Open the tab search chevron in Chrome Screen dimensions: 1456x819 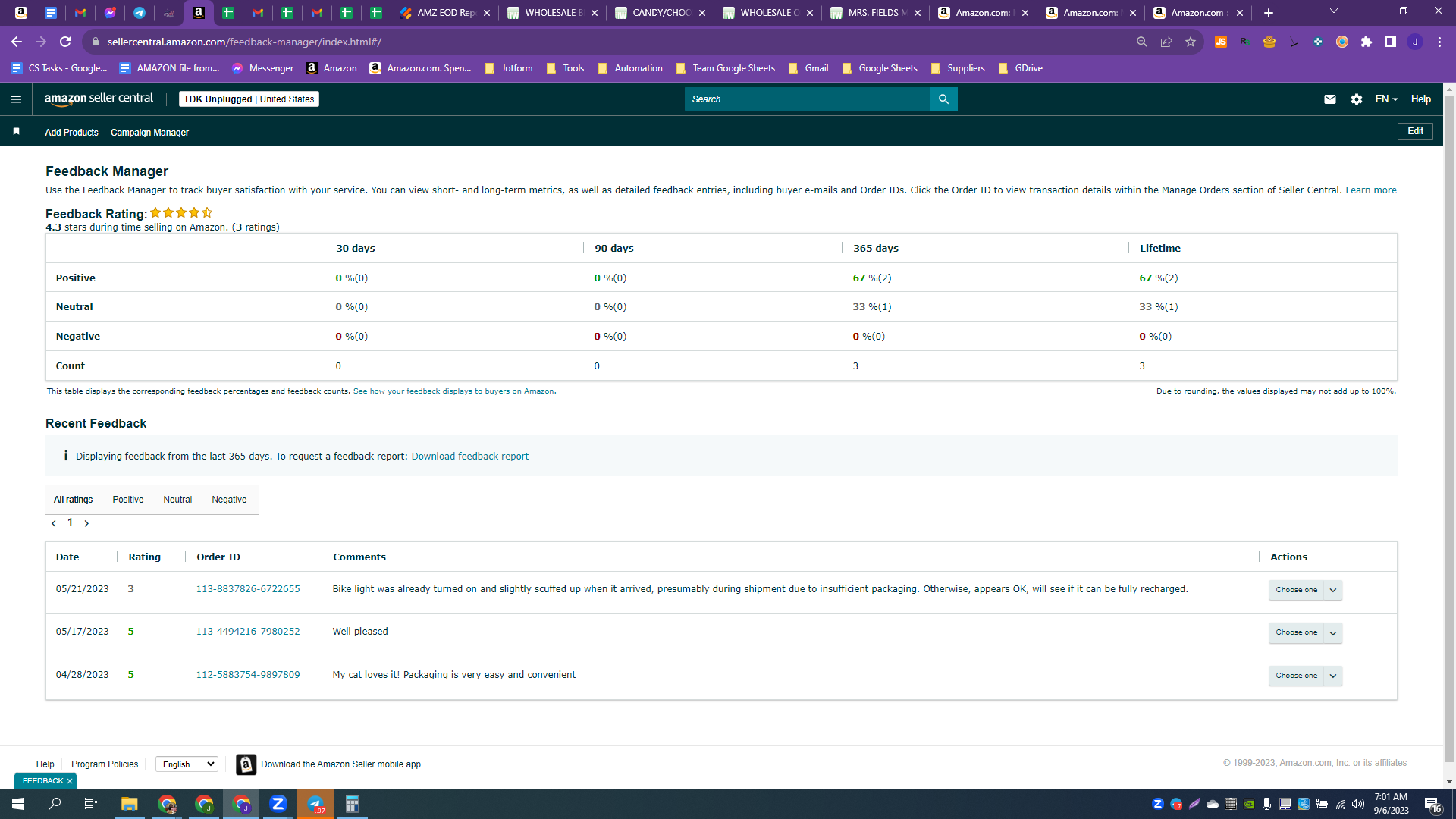coord(1334,11)
